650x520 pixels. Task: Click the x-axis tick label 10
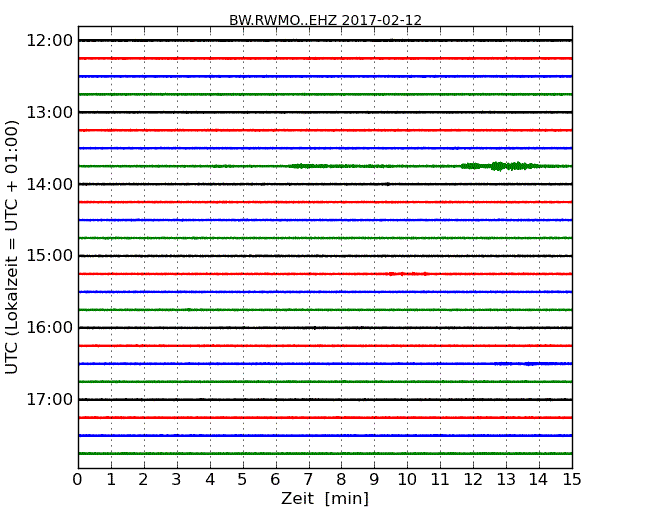point(407,480)
